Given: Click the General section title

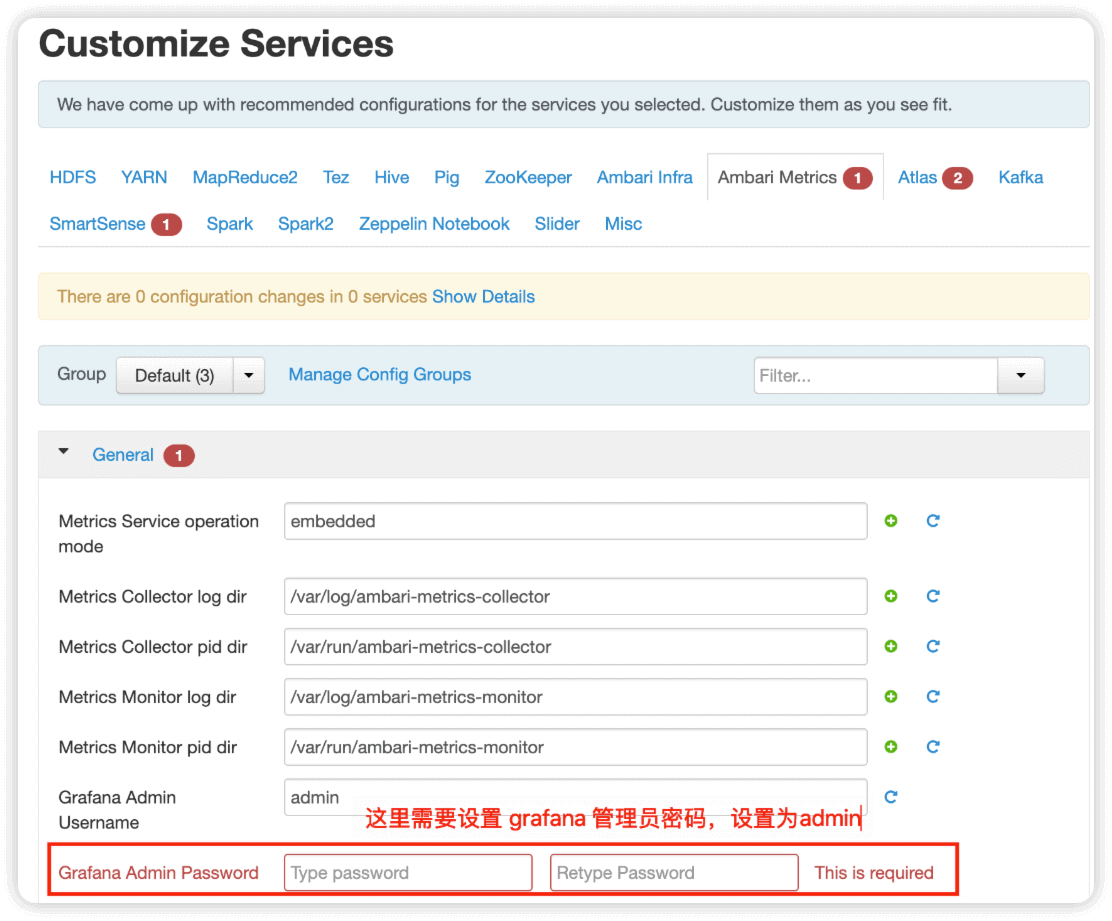Looking at the screenshot, I should 123,455.
